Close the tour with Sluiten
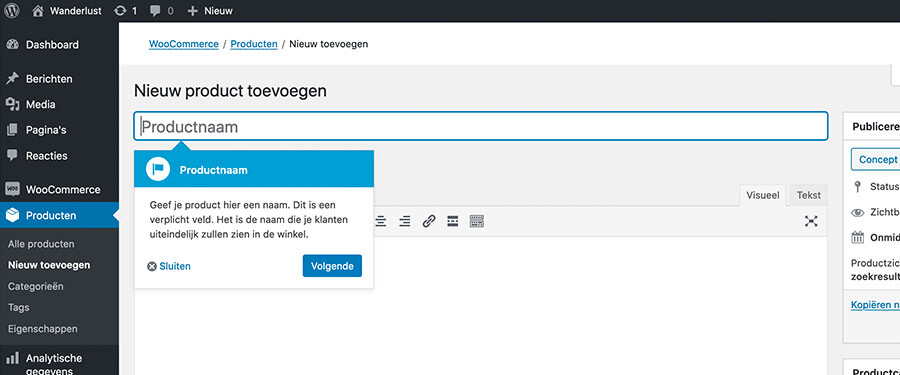The image size is (900, 375). tap(169, 266)
